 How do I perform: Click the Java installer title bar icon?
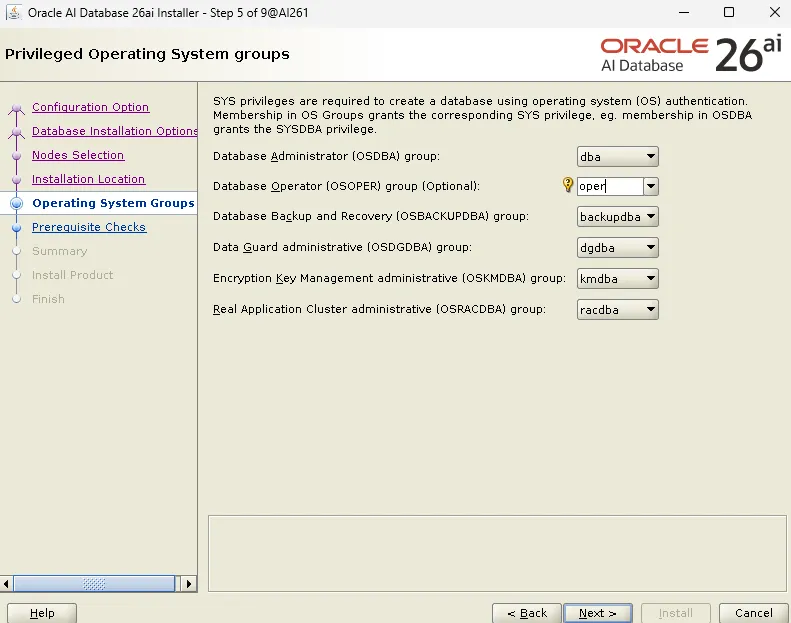point(14,12)
